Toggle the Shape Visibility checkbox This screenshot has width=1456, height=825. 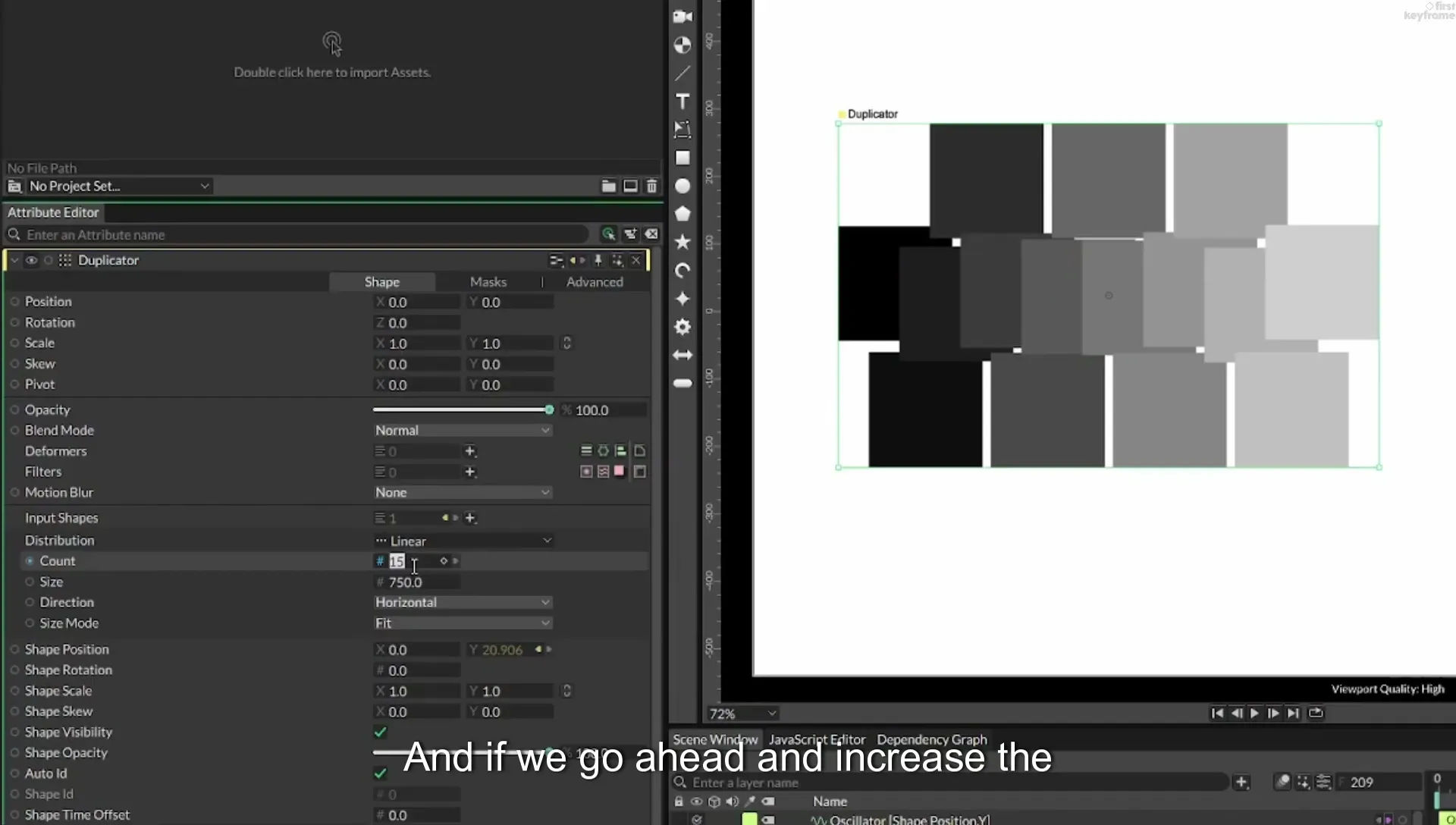(x=380, y=732)
